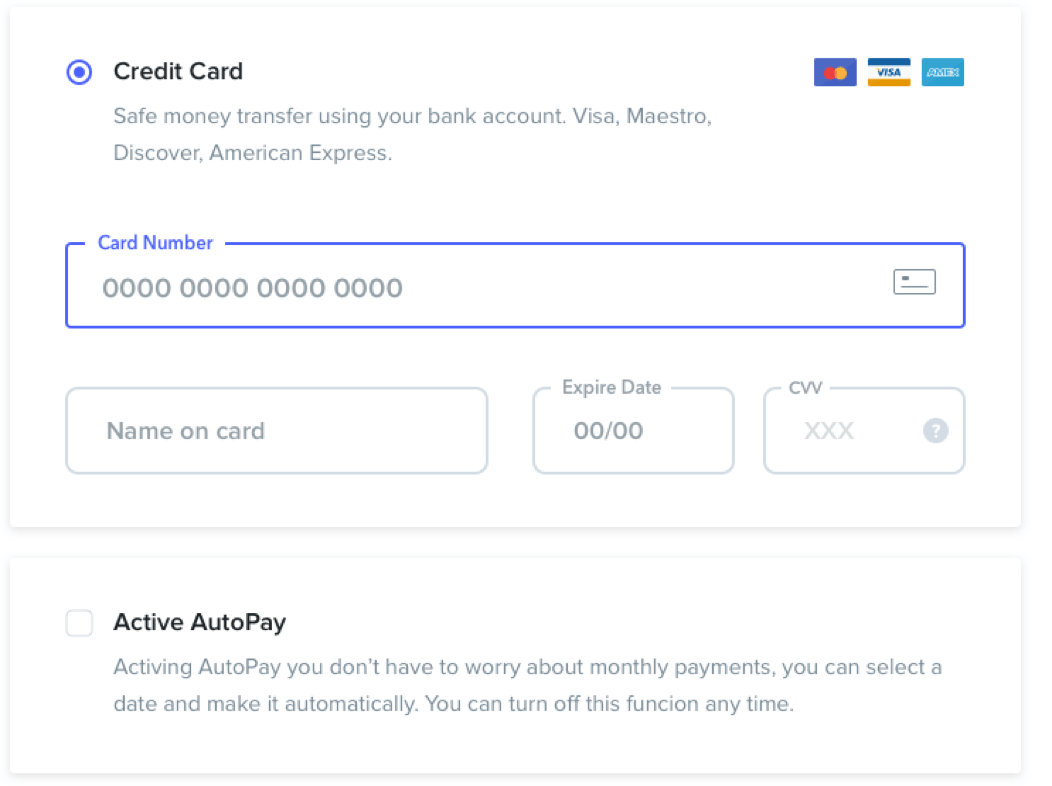Click the card icon inside Card Number field
The width and height of the screenshot is (1052, 786).
[913, 281]
